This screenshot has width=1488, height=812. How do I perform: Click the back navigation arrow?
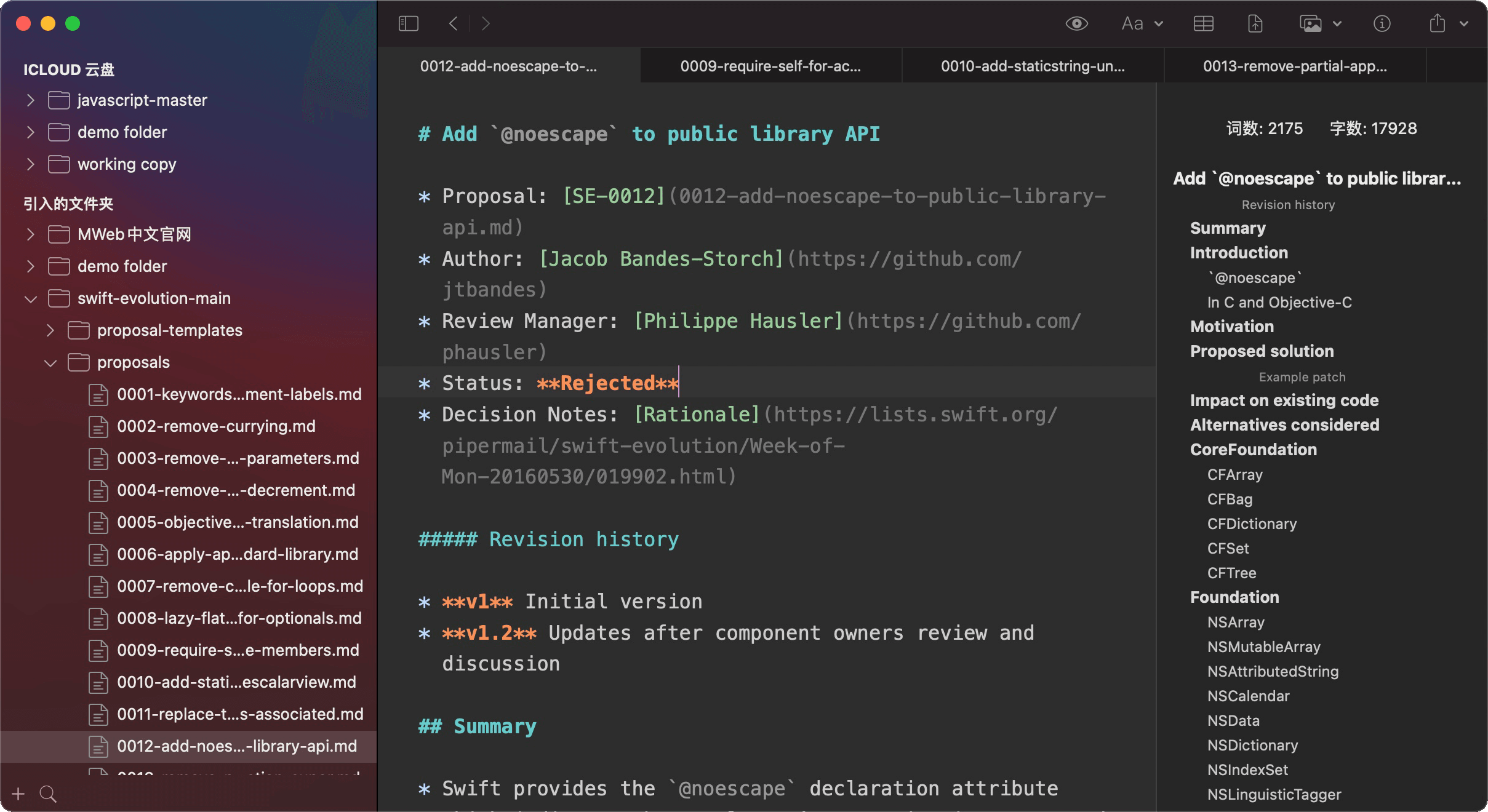tap(454, 23)
